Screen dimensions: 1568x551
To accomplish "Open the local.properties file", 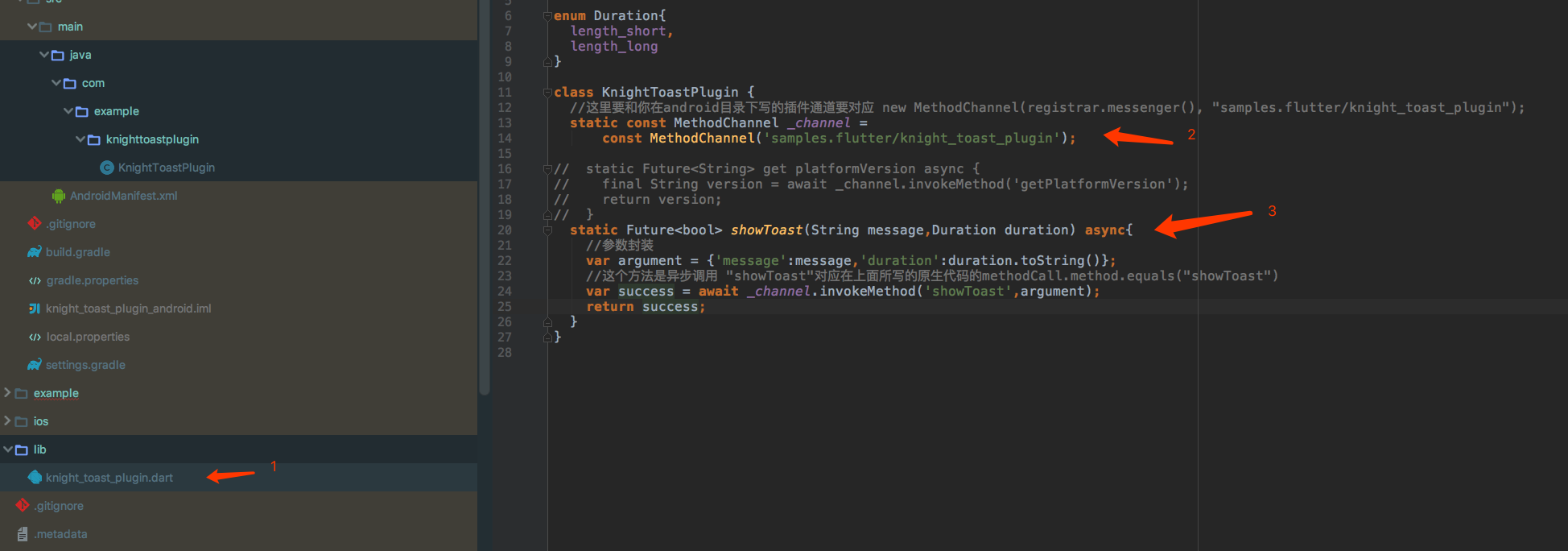I will (x=88, y=337).
